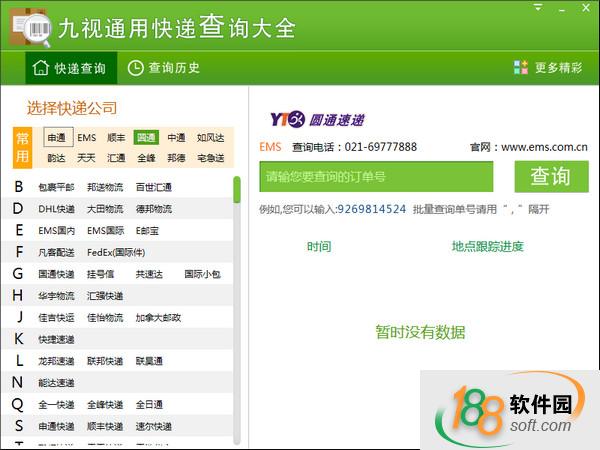Choose 佳怡物流 in row J
The height and width of the screenshot is (450, 600).
(105, 318)
